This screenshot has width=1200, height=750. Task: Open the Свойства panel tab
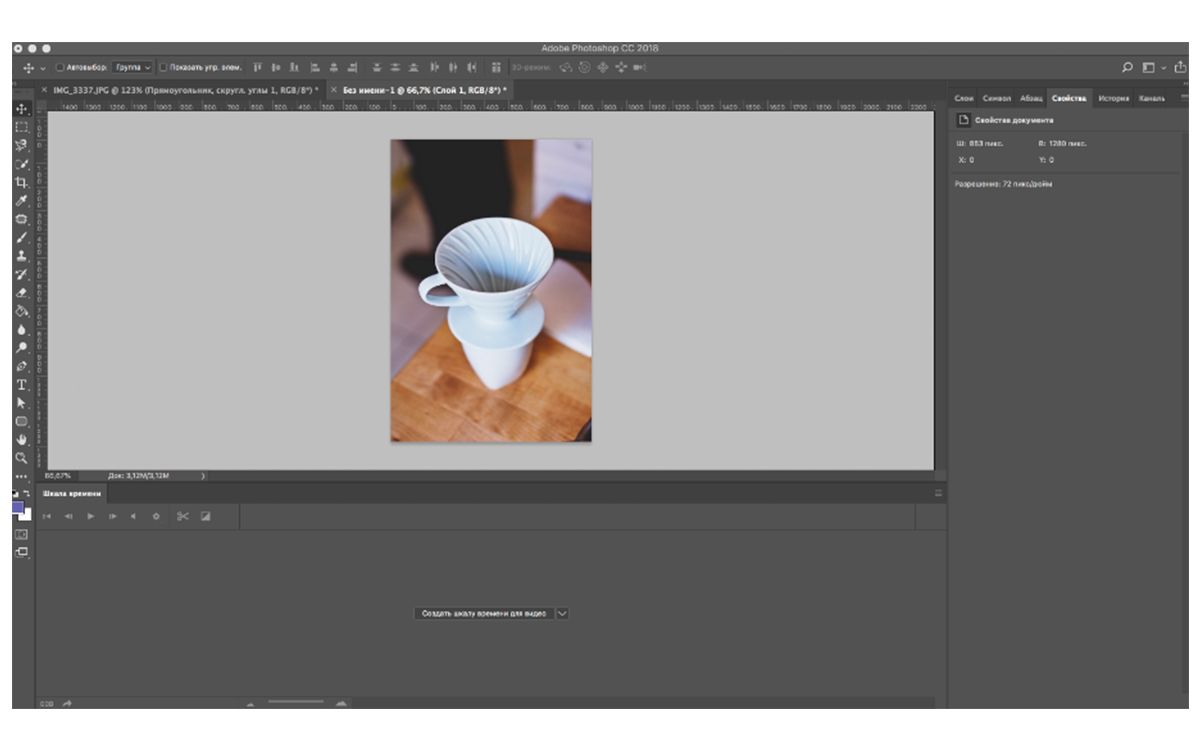pos(1069,98)
